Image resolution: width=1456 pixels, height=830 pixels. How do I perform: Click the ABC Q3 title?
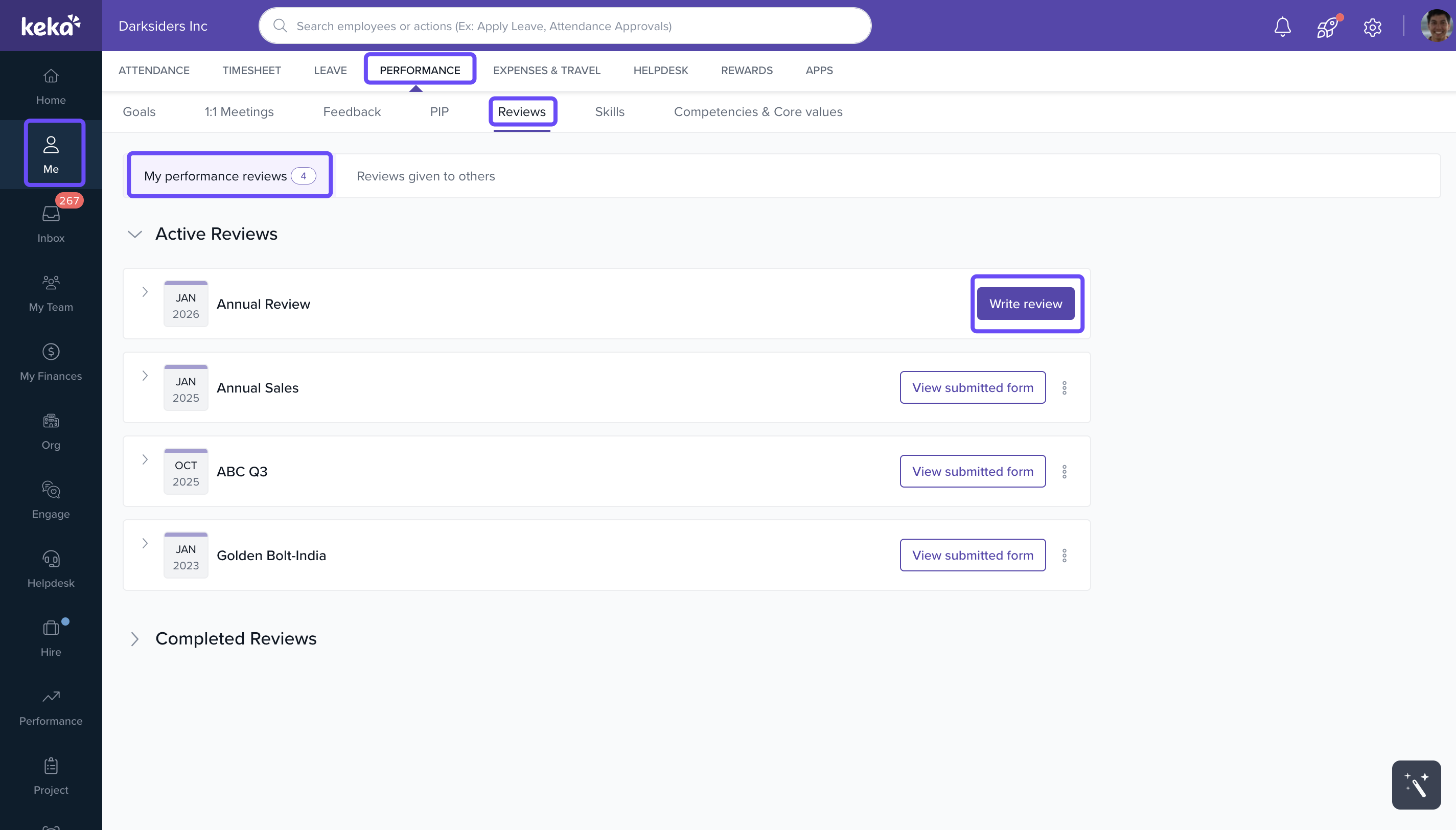point(242,471)
